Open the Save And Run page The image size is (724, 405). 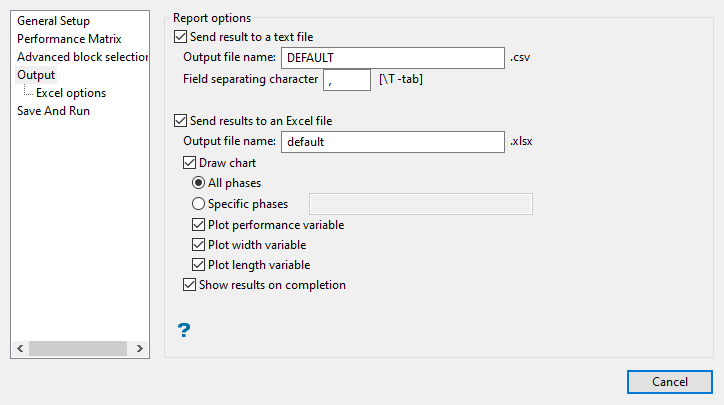pyautogui.click(x=53, y=111)
